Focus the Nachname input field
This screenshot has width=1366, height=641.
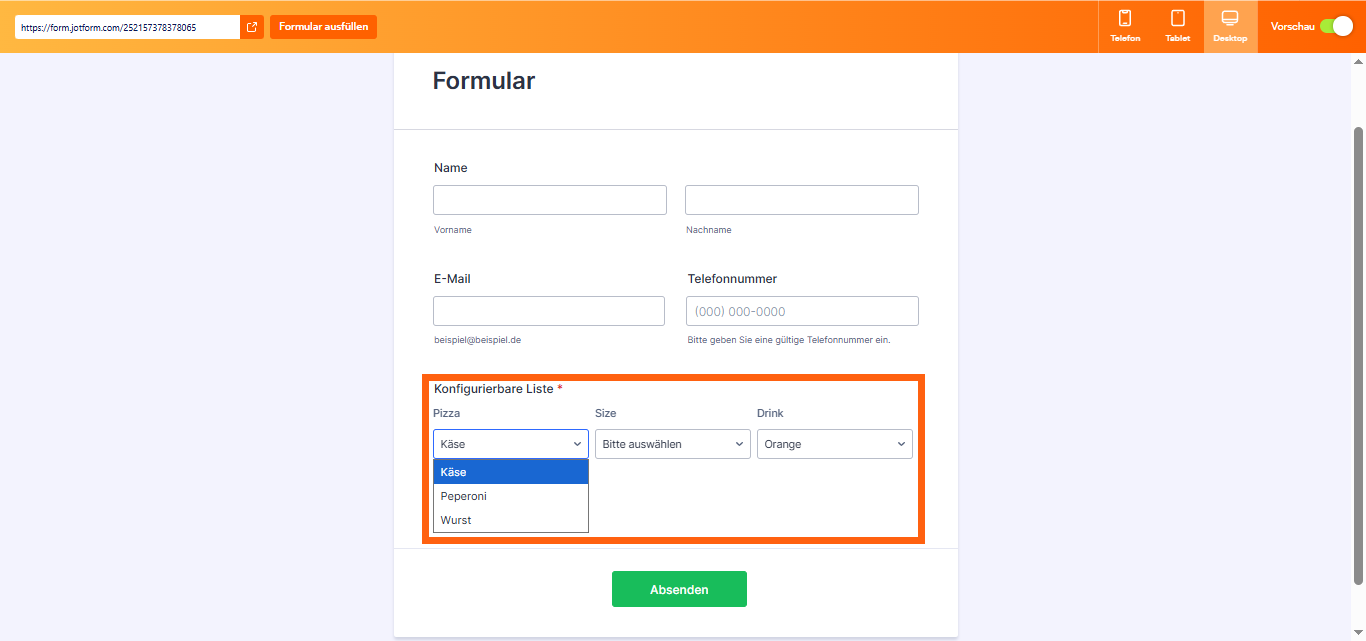(801, 200)
